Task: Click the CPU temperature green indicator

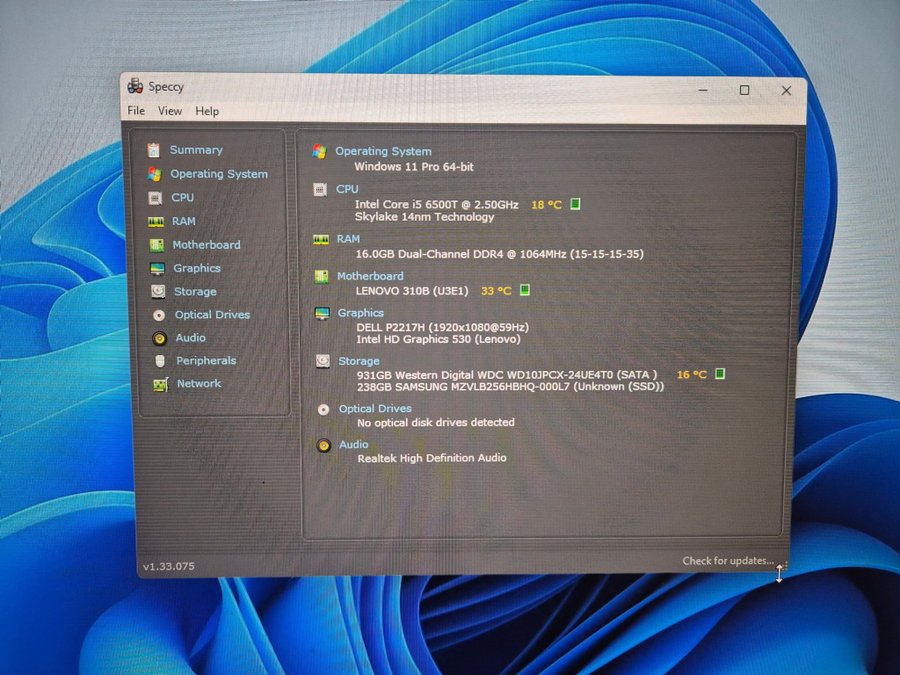Action: (575, 205)
